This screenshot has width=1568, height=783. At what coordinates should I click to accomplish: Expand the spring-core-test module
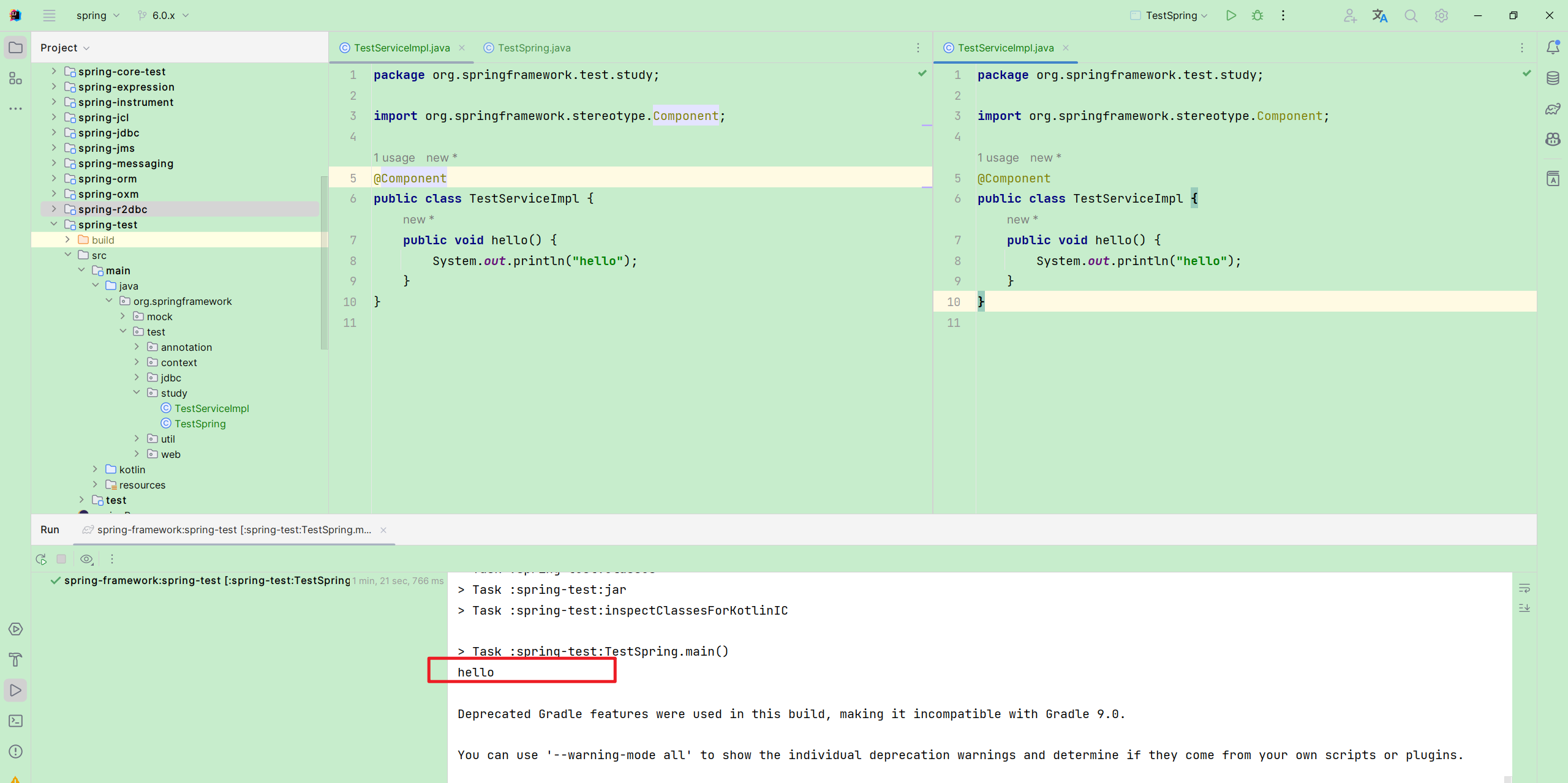(x=54, y=71)
